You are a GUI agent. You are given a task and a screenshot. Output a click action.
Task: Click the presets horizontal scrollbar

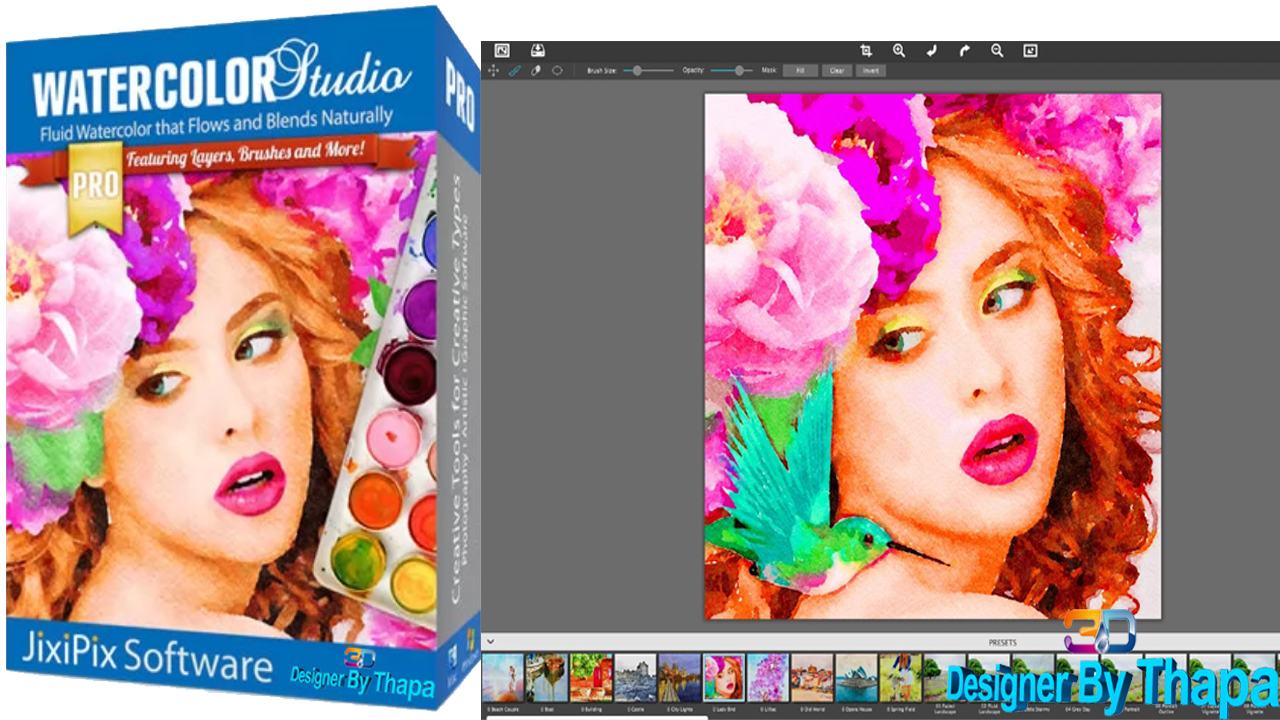pyautogui.click(x=595, y=717)
